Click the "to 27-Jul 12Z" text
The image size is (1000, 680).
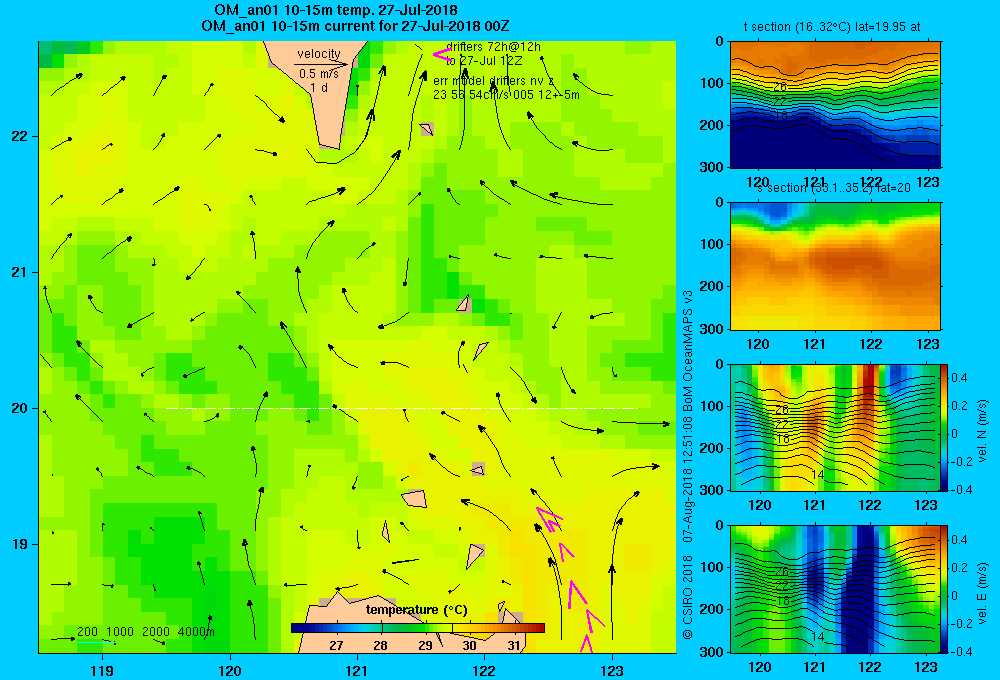tap(484, 61)
